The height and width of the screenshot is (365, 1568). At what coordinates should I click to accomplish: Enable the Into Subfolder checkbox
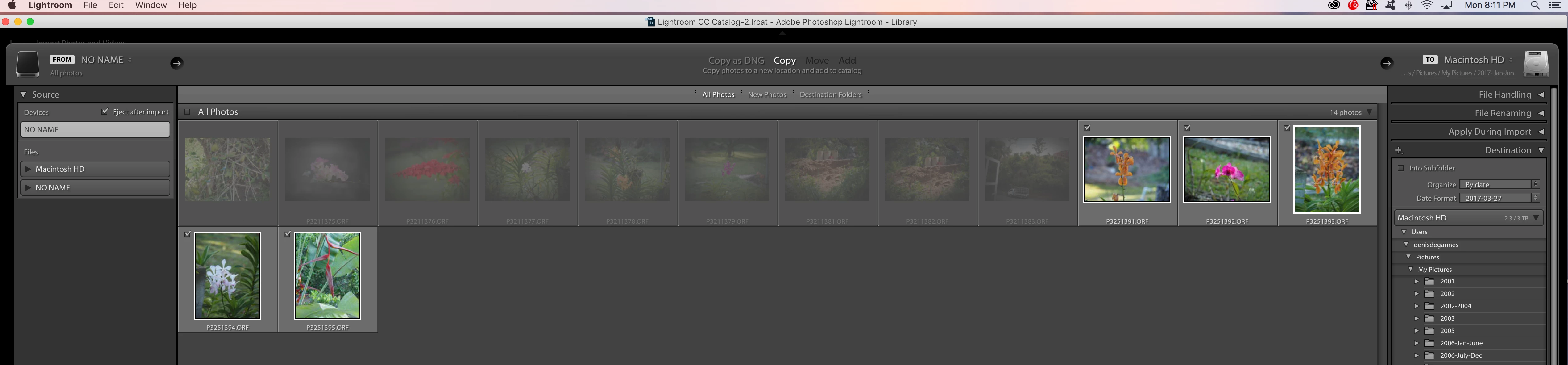click(x=1400, y=168)
